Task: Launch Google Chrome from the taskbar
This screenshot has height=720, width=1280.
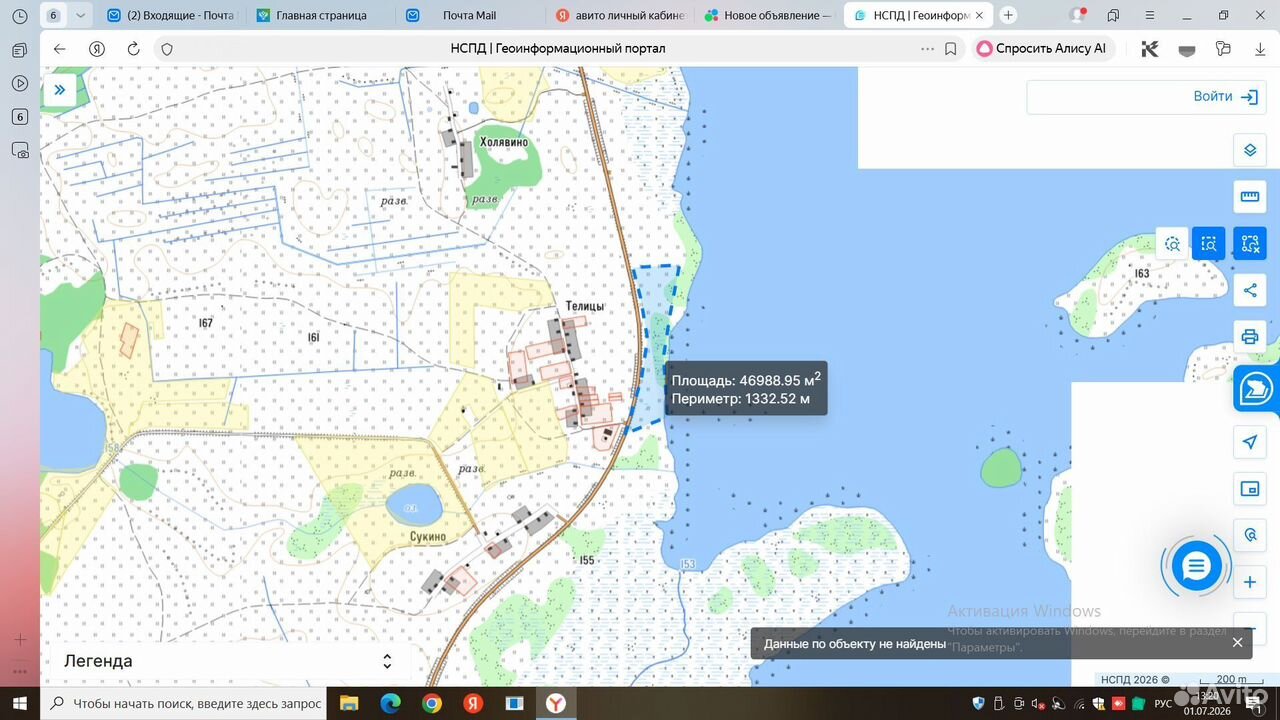Action: (431, 703)
